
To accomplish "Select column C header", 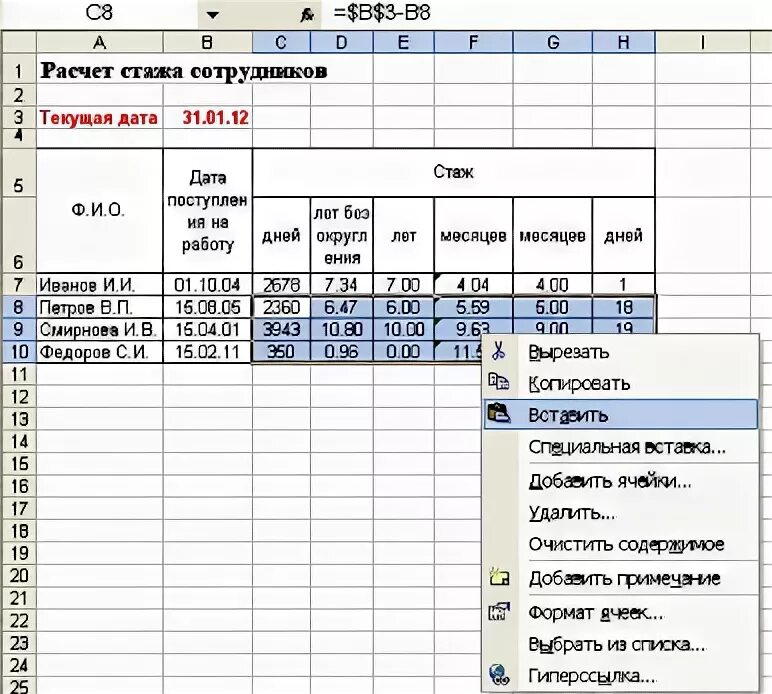I will (281, 42).
